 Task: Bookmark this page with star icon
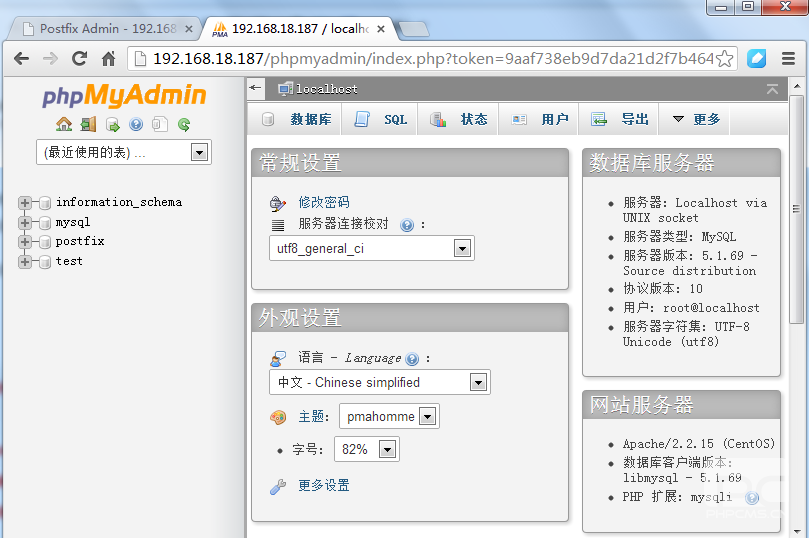(724, 59)
